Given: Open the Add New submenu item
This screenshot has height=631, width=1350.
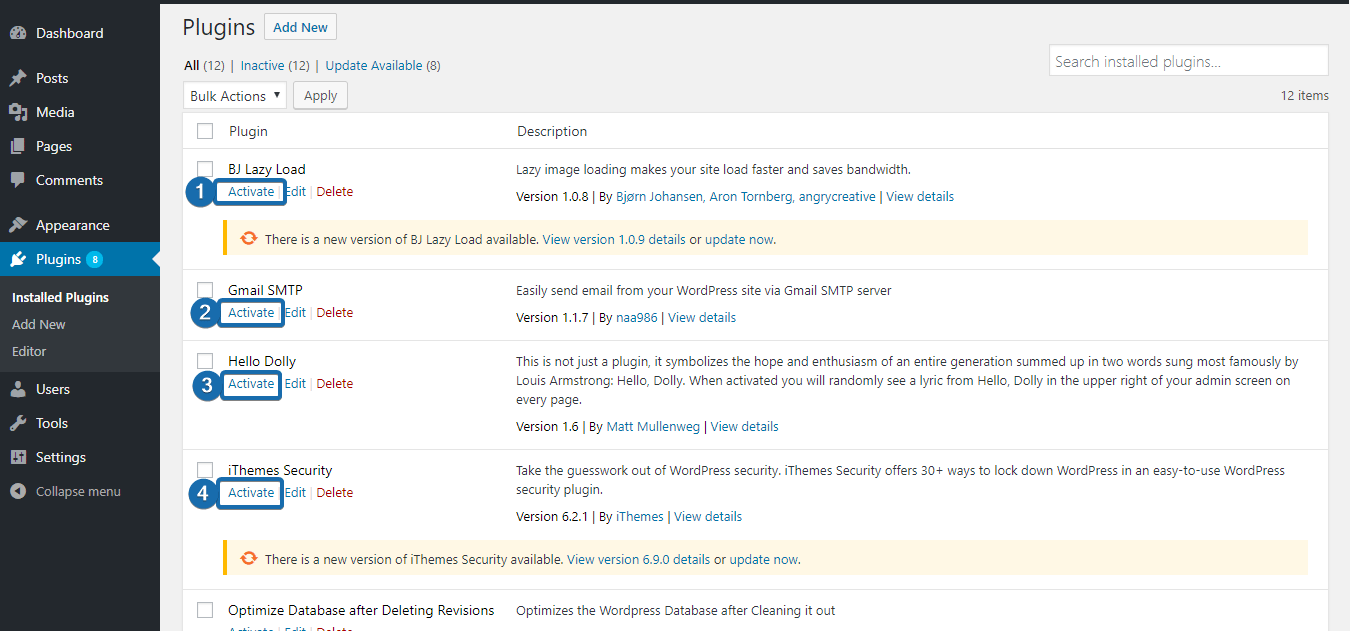Looking at the screenshot, I should click(39, 324).
